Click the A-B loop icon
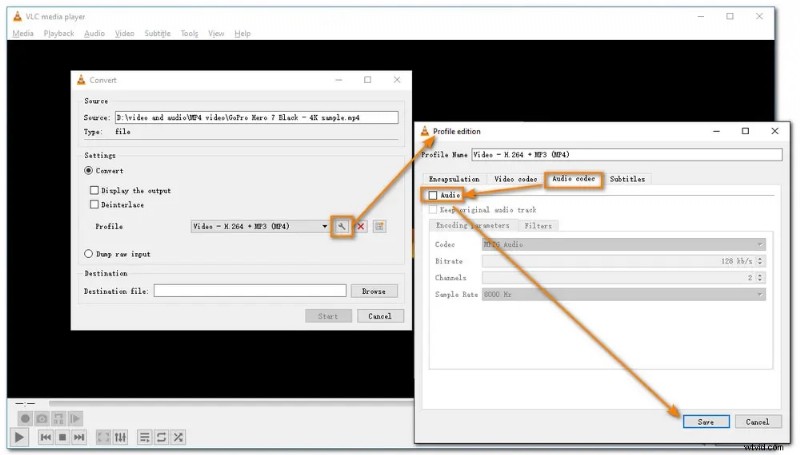This screenshot has height=455, width=800. [59, 419]
